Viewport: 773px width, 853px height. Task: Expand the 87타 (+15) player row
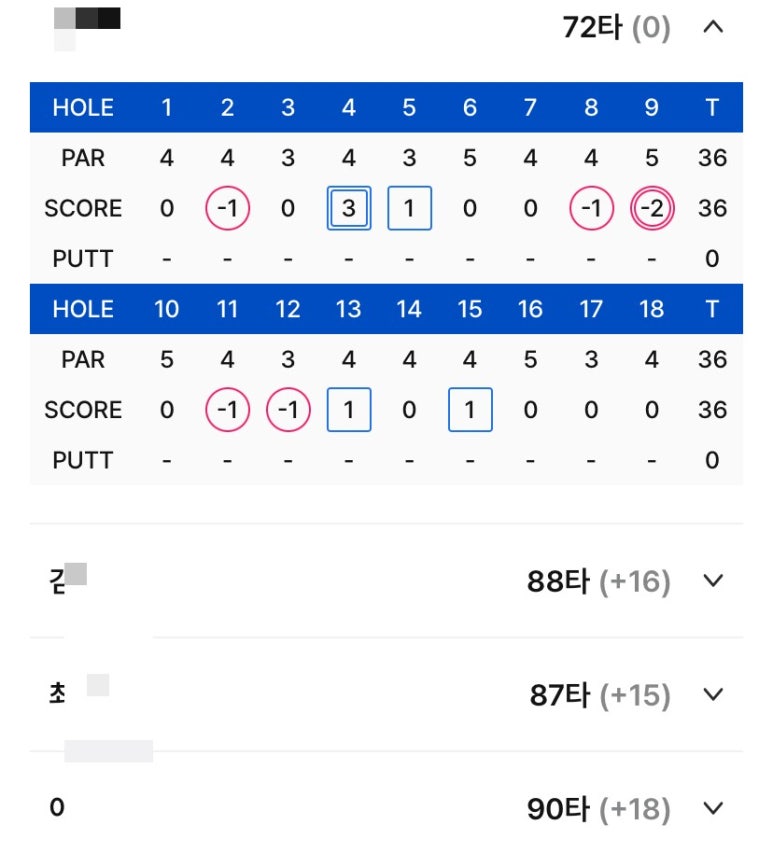386,694
